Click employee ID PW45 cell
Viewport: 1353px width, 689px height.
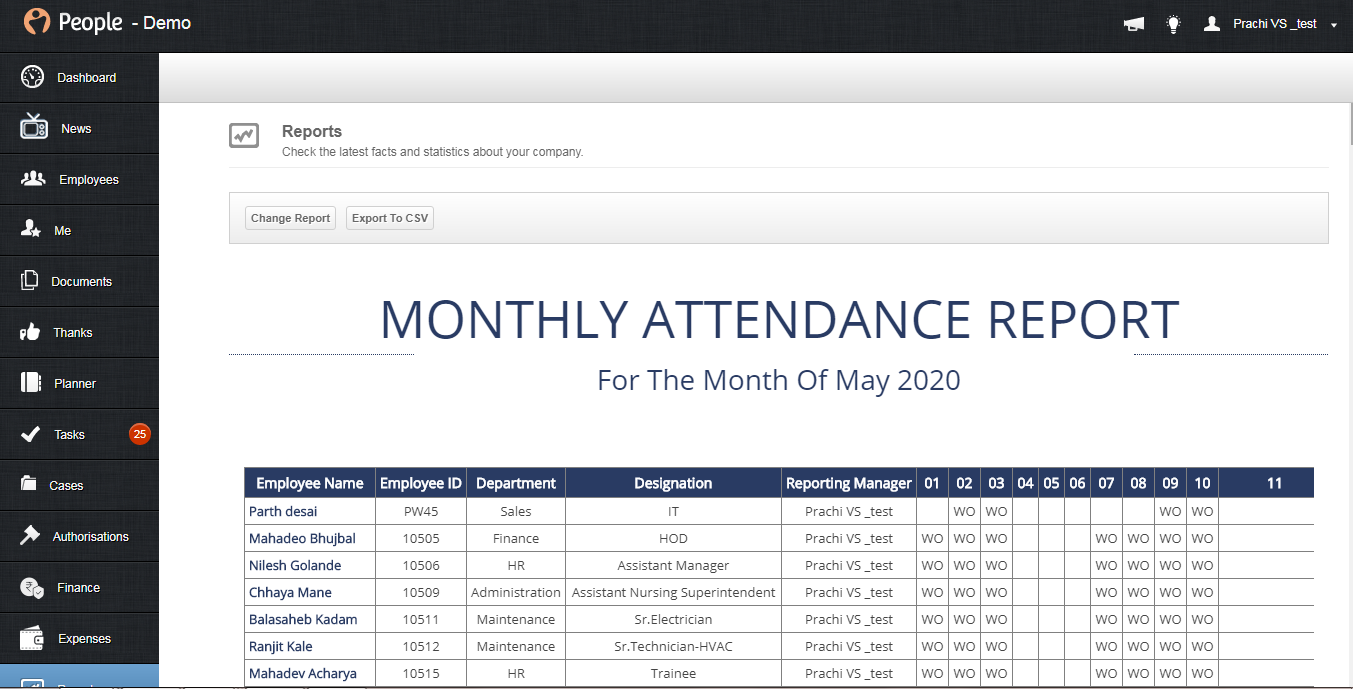pos(421,511)
